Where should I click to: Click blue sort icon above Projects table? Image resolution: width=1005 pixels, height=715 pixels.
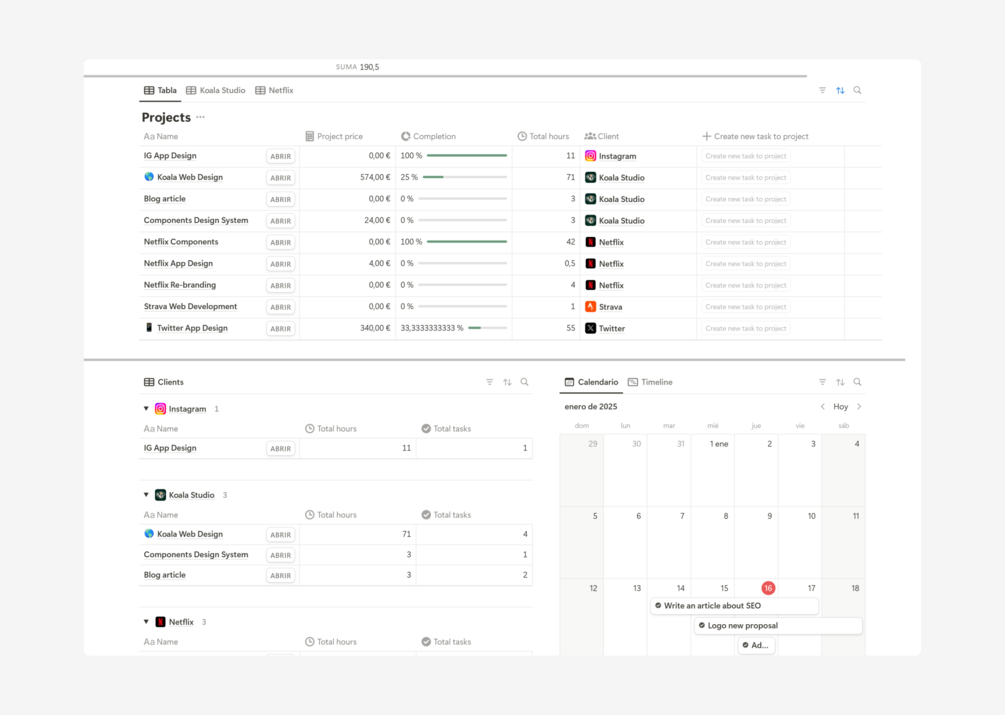[x=840, y=90]
